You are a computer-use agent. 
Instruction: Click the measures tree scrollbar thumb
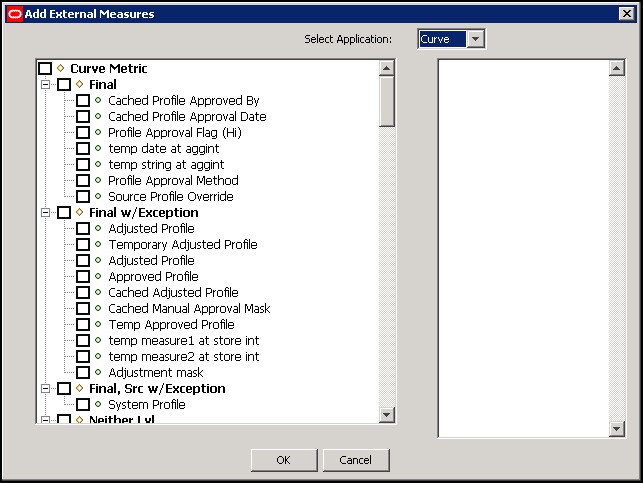[386, 102]
